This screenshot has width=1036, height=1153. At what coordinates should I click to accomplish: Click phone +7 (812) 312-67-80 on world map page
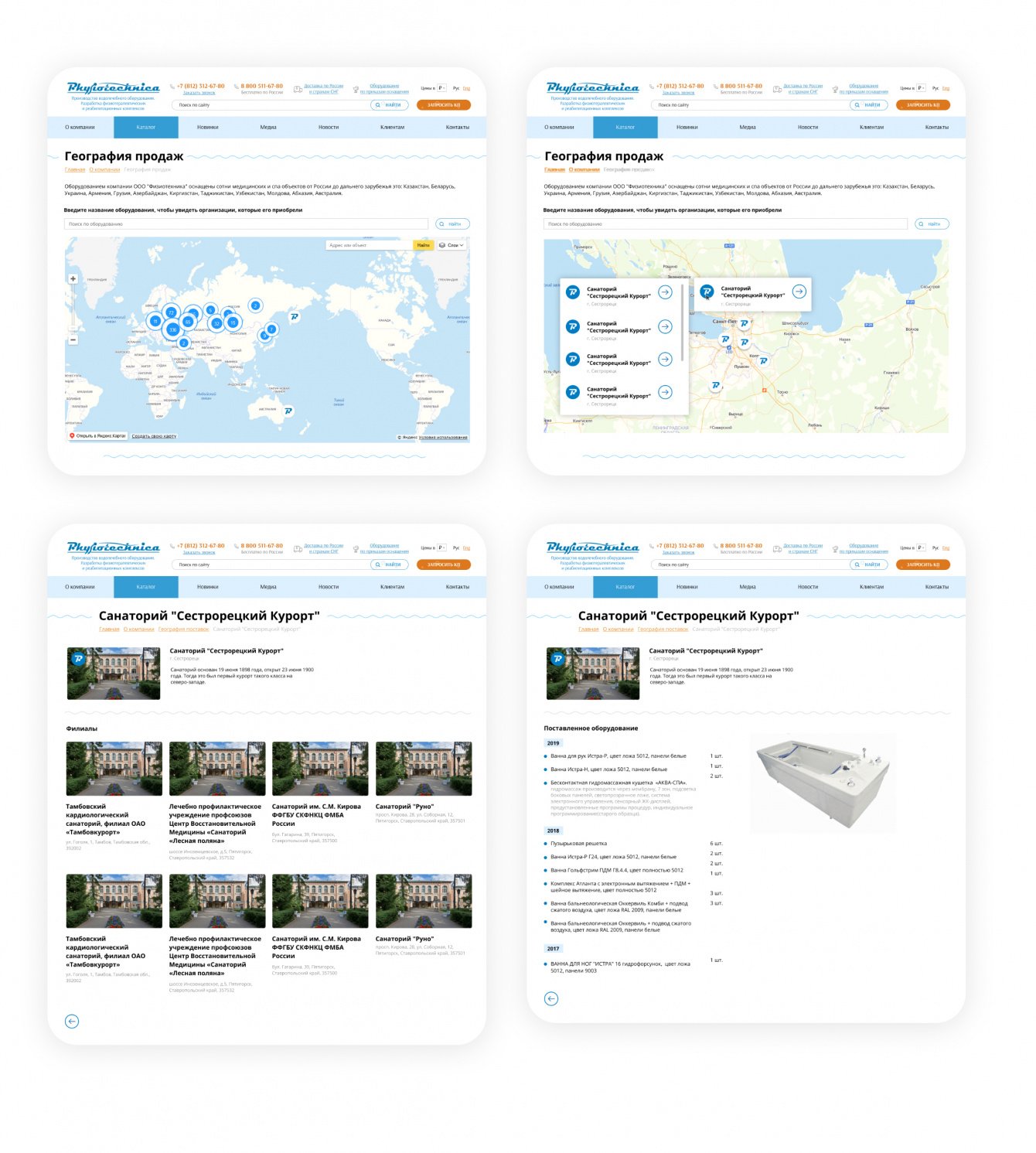pyautogui.click(x=200, y=86)
